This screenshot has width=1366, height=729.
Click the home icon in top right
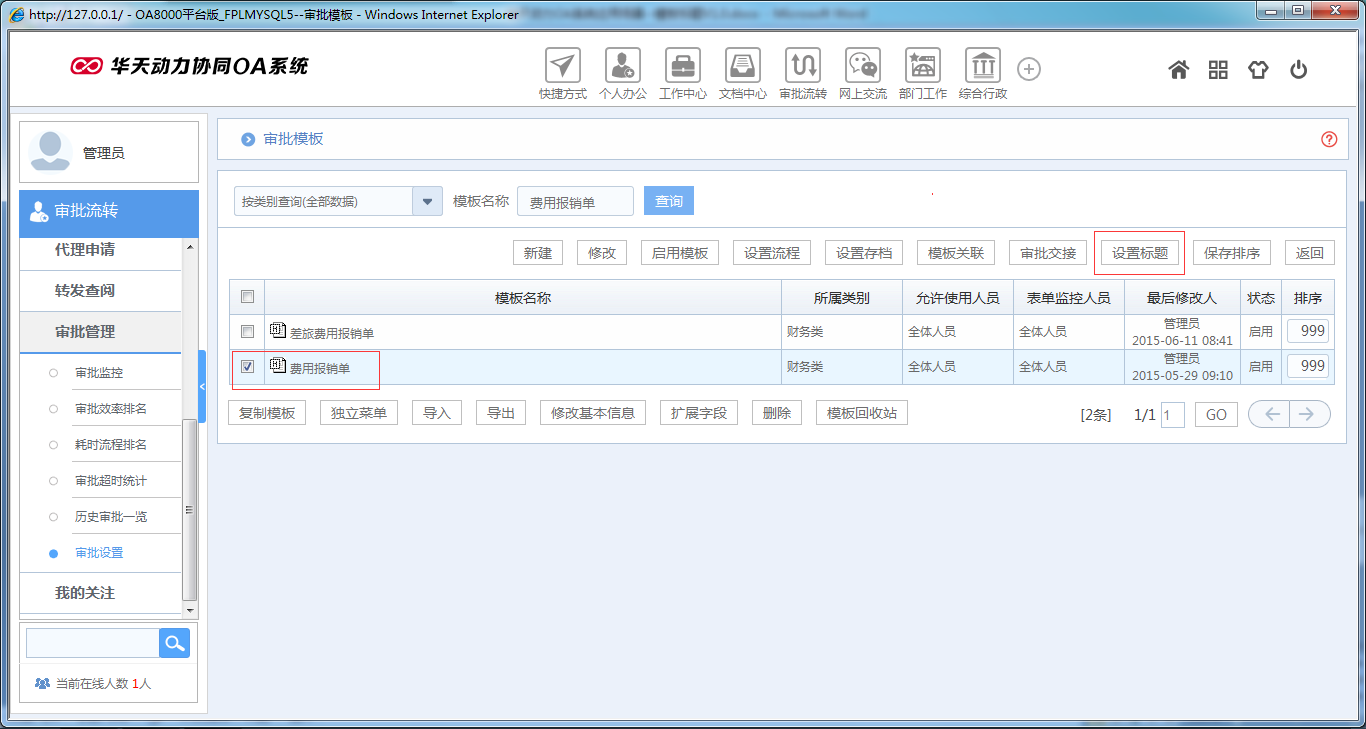click(x=1178, y=68)
